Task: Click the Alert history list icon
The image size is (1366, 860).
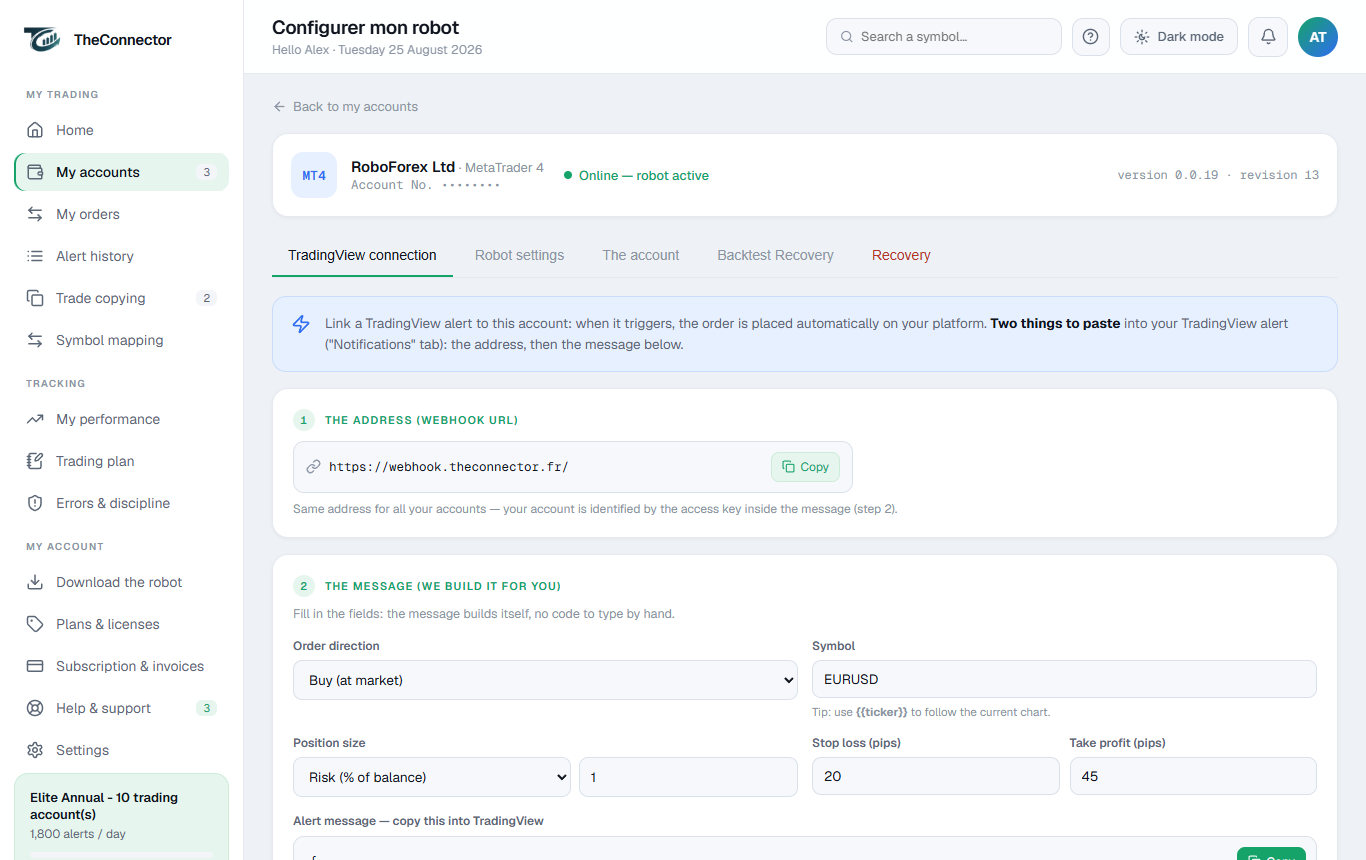Action: pos(35,256)
